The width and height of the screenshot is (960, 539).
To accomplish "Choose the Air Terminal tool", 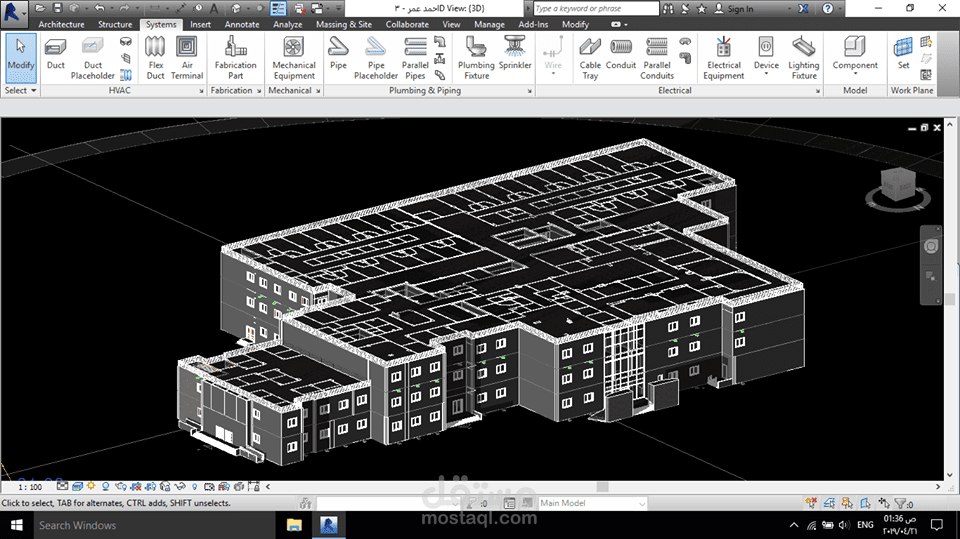I will coord(187,56).
